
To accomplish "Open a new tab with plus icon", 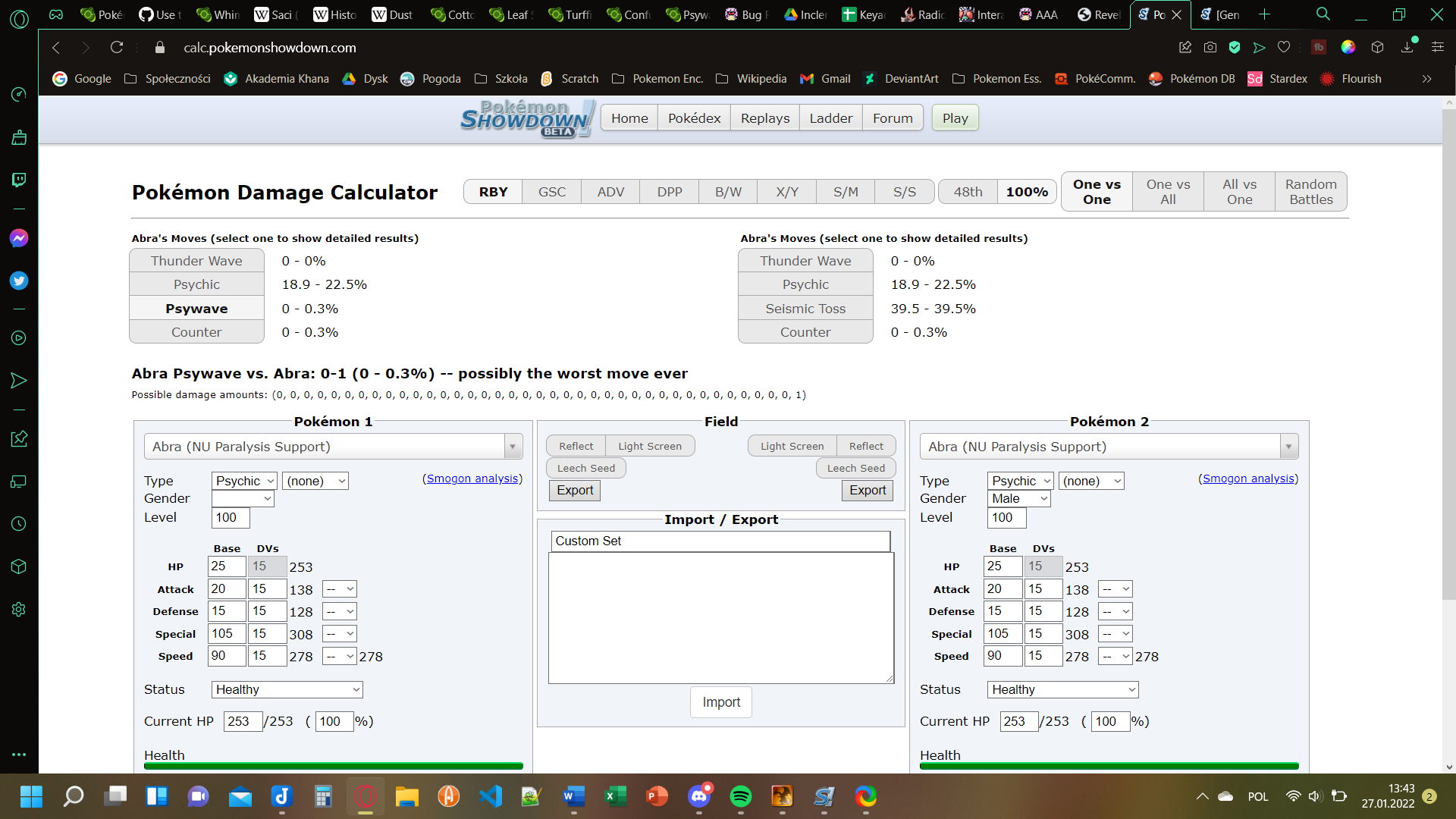I will click(1264, 14).
